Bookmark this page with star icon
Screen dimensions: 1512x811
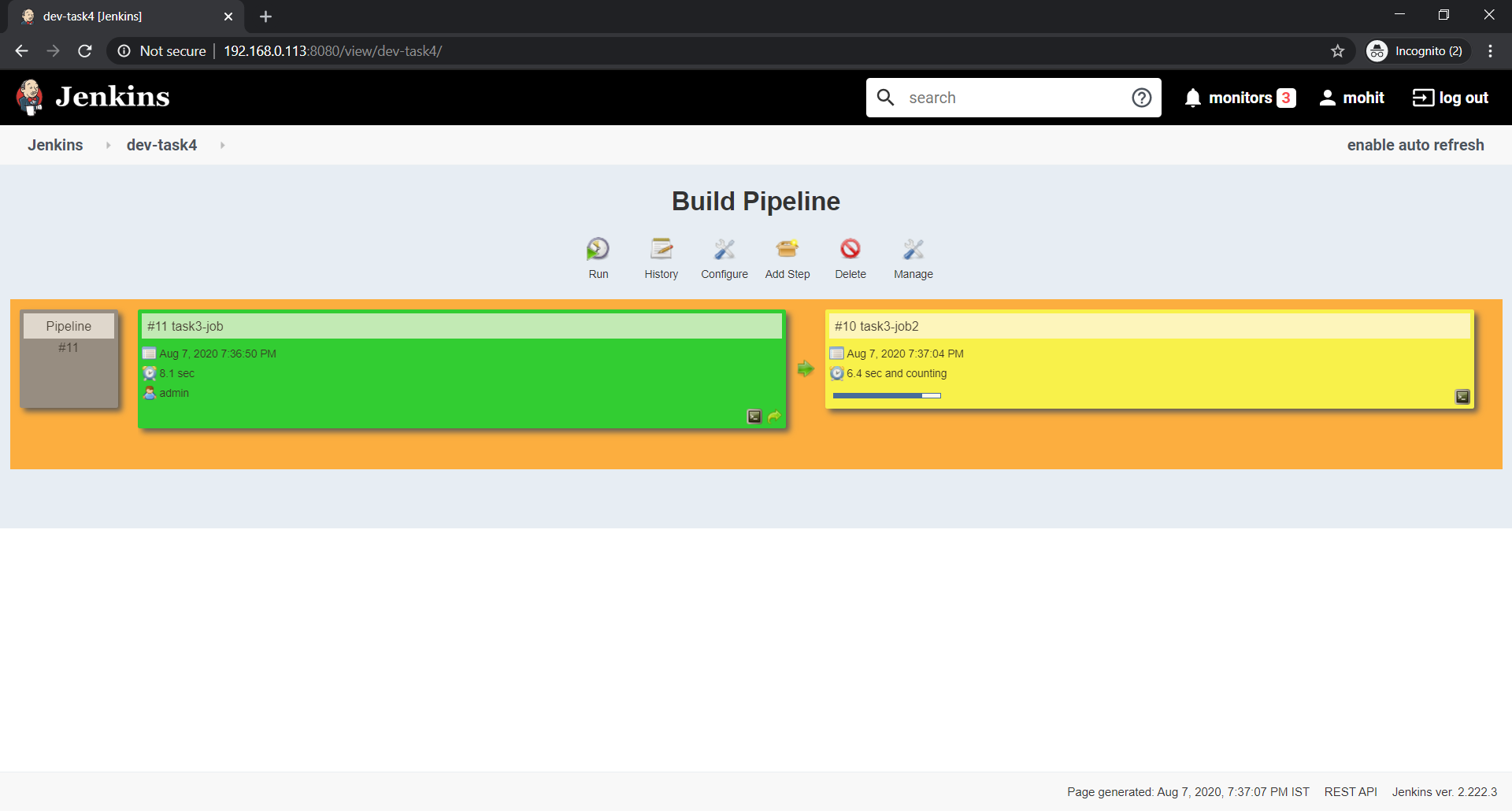pos(1337,51)
